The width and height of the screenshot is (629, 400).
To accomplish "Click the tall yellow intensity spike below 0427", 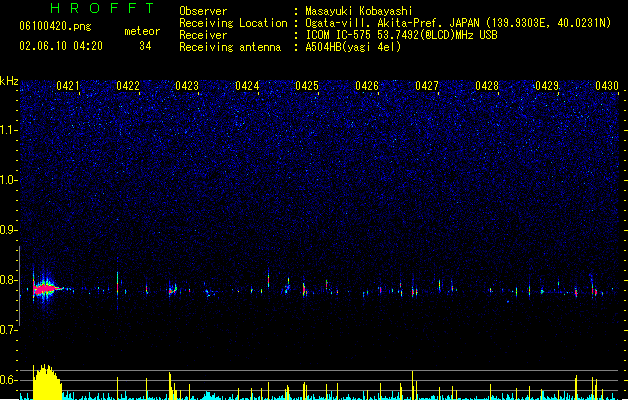I will tap(412, 385).
